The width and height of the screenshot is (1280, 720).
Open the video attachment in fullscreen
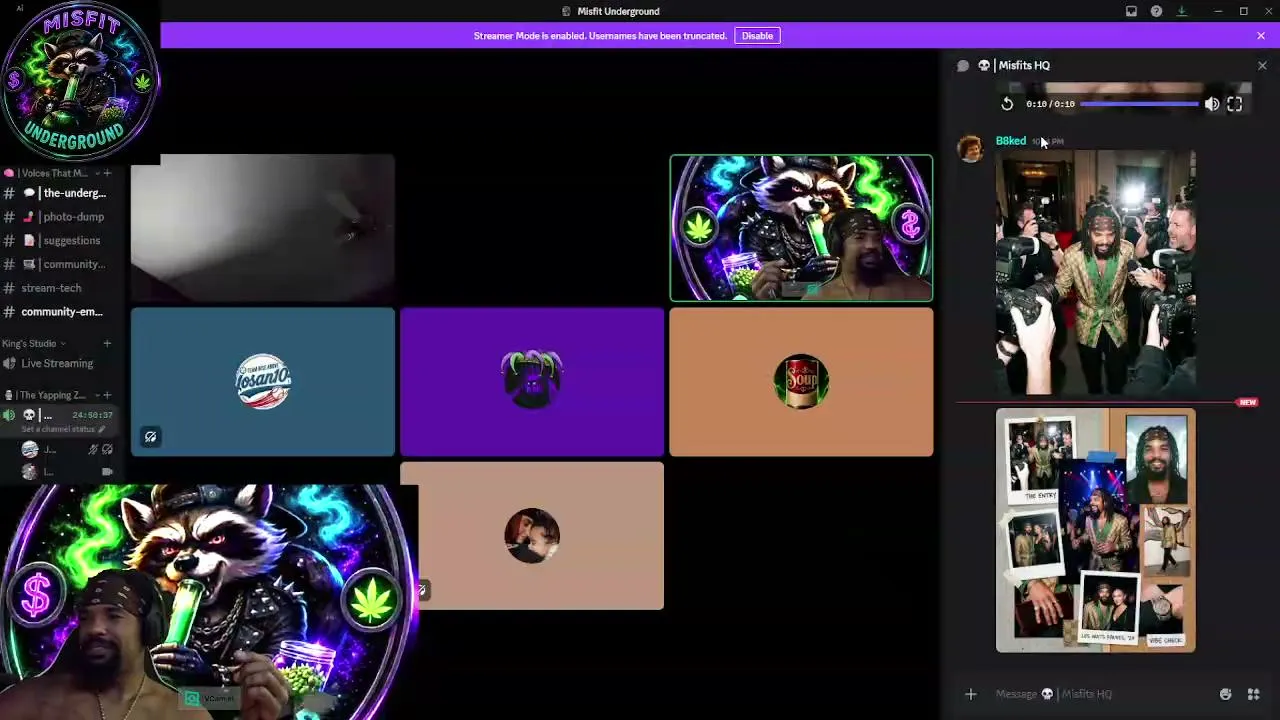pos(1235,104)
